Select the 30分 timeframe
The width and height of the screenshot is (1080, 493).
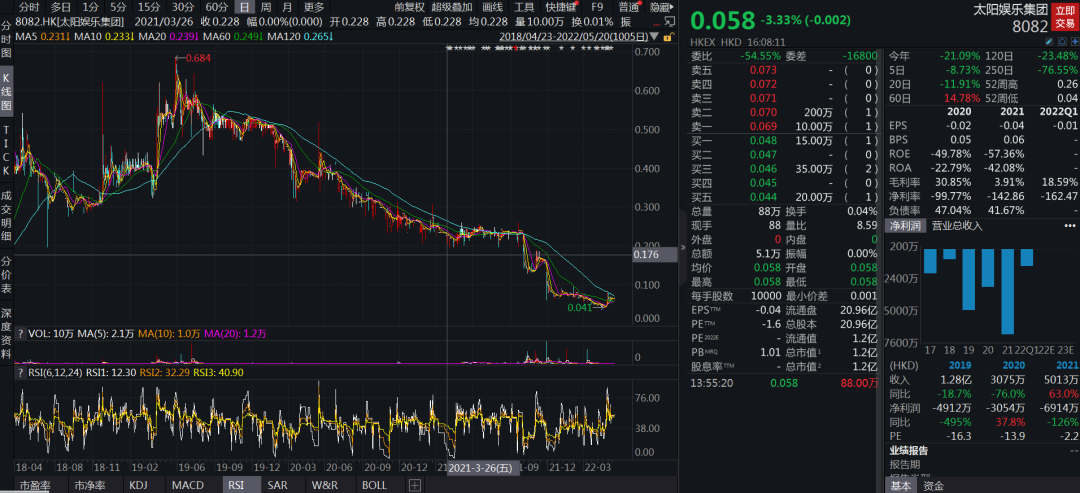pyautogui.click(x=182, y=7)
